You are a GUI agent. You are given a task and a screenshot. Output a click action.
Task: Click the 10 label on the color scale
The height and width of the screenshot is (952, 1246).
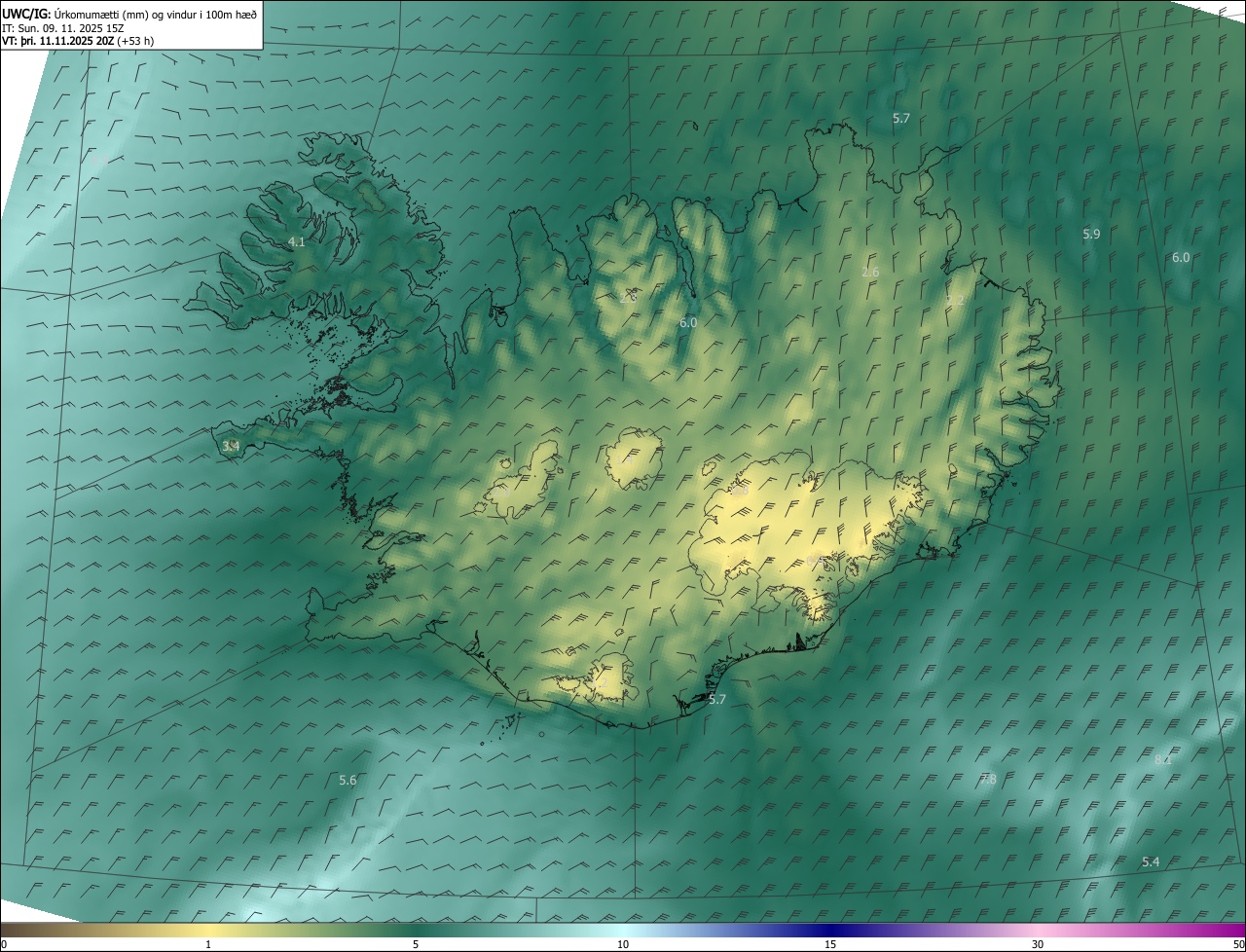(x=623, y=944)
